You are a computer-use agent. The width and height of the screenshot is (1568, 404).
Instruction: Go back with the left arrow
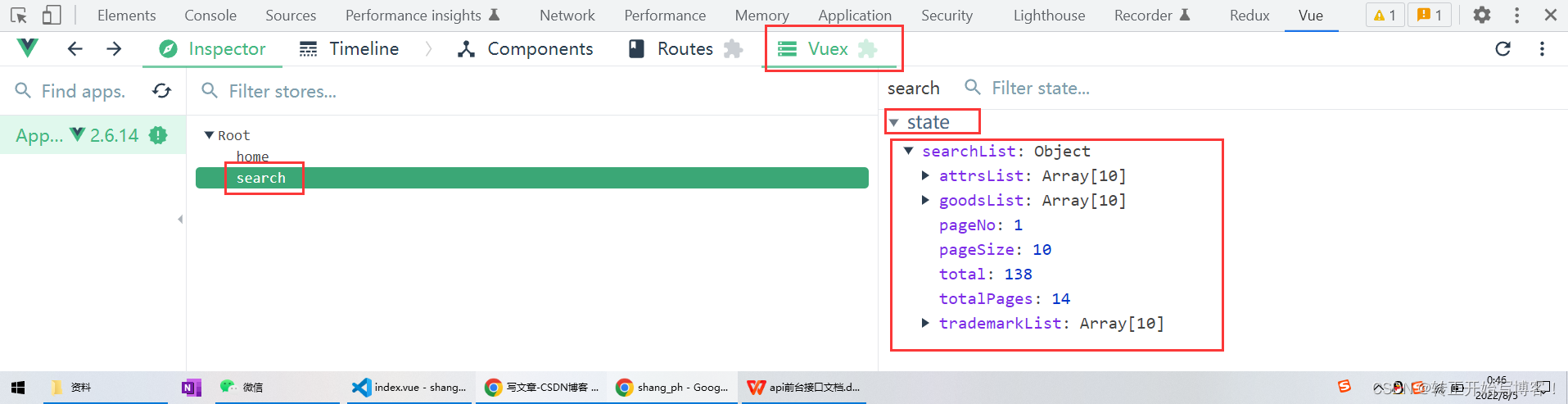(75, 49)
